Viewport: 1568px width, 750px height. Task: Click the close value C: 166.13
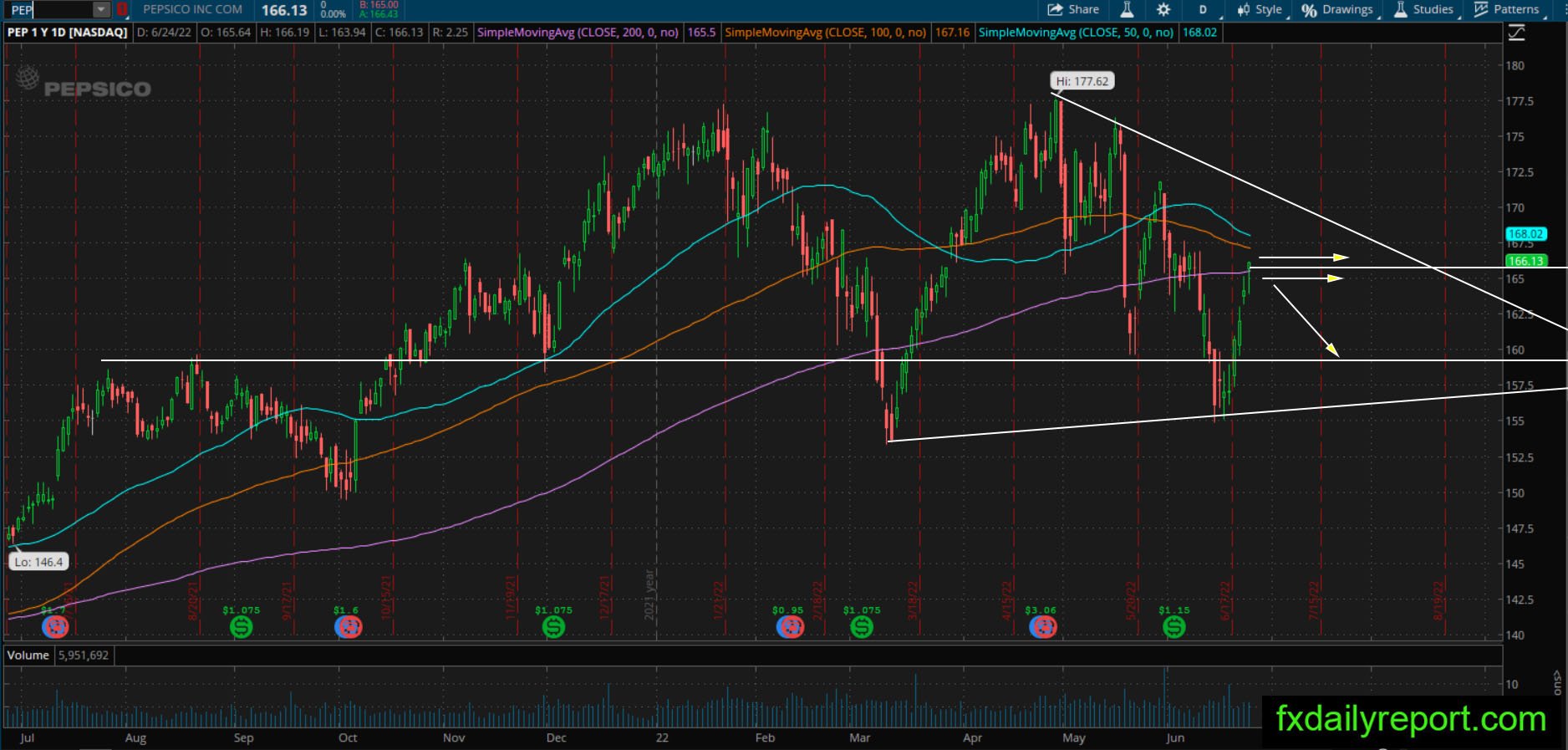tap(400, 33)
